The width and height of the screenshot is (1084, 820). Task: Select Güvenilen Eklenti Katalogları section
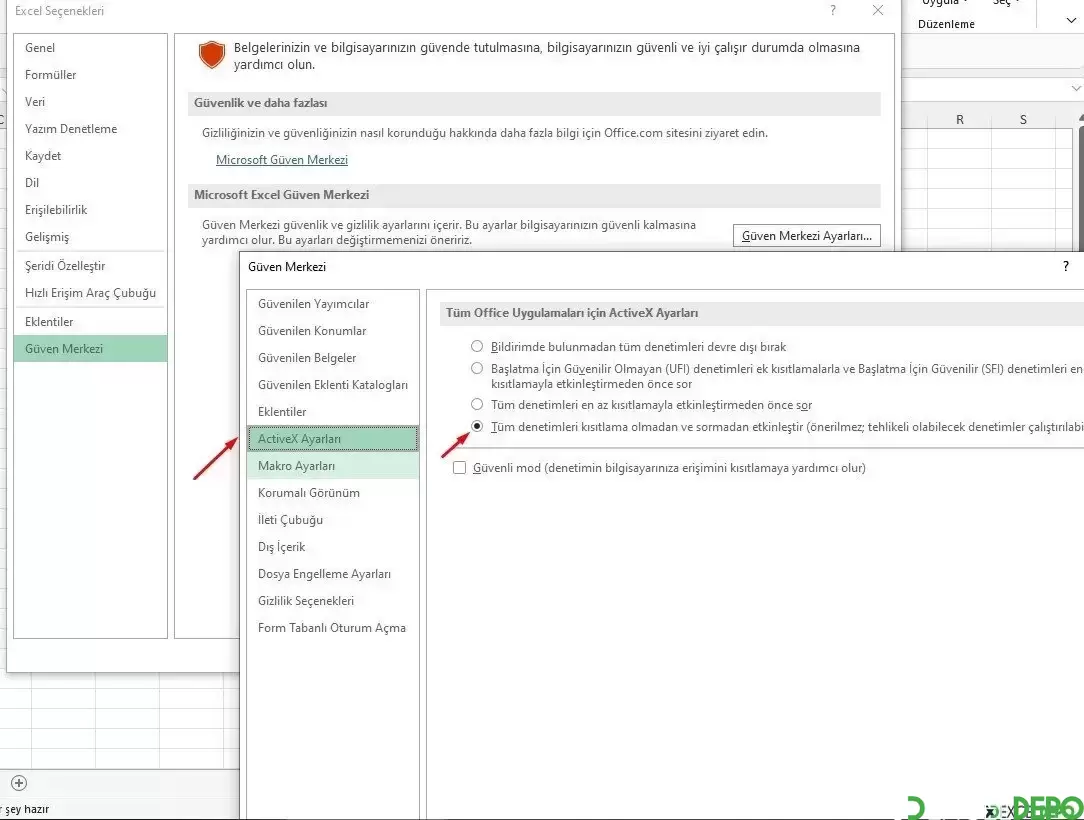pos(333,384)
